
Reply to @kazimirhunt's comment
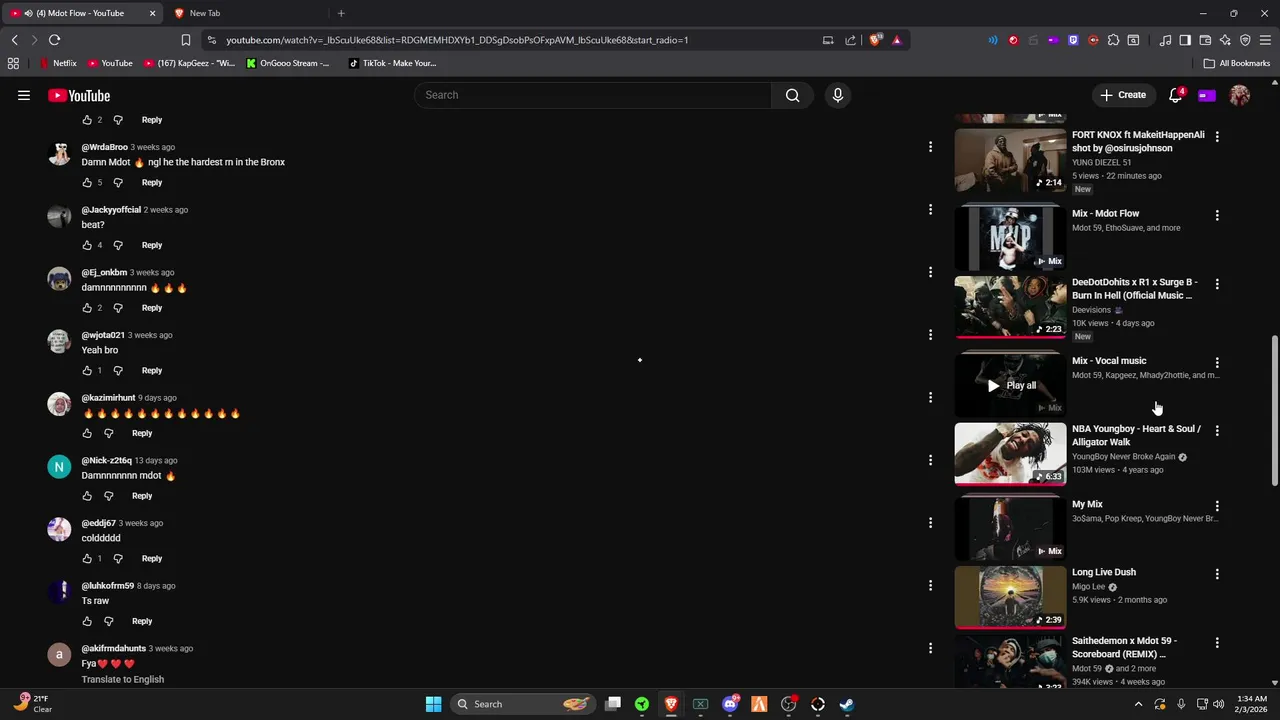click(x=142, y=433)
